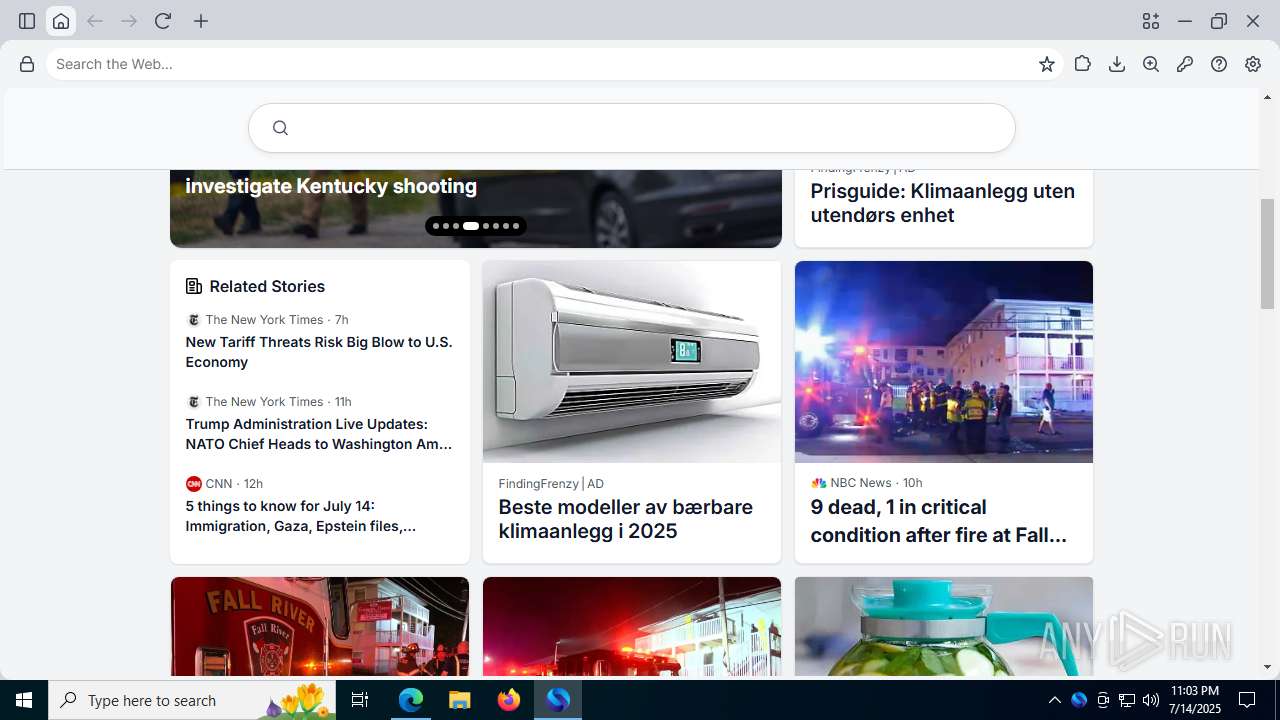Open 'Beste modeller av bærbare klimaanlegg' ad

(626, 519)
